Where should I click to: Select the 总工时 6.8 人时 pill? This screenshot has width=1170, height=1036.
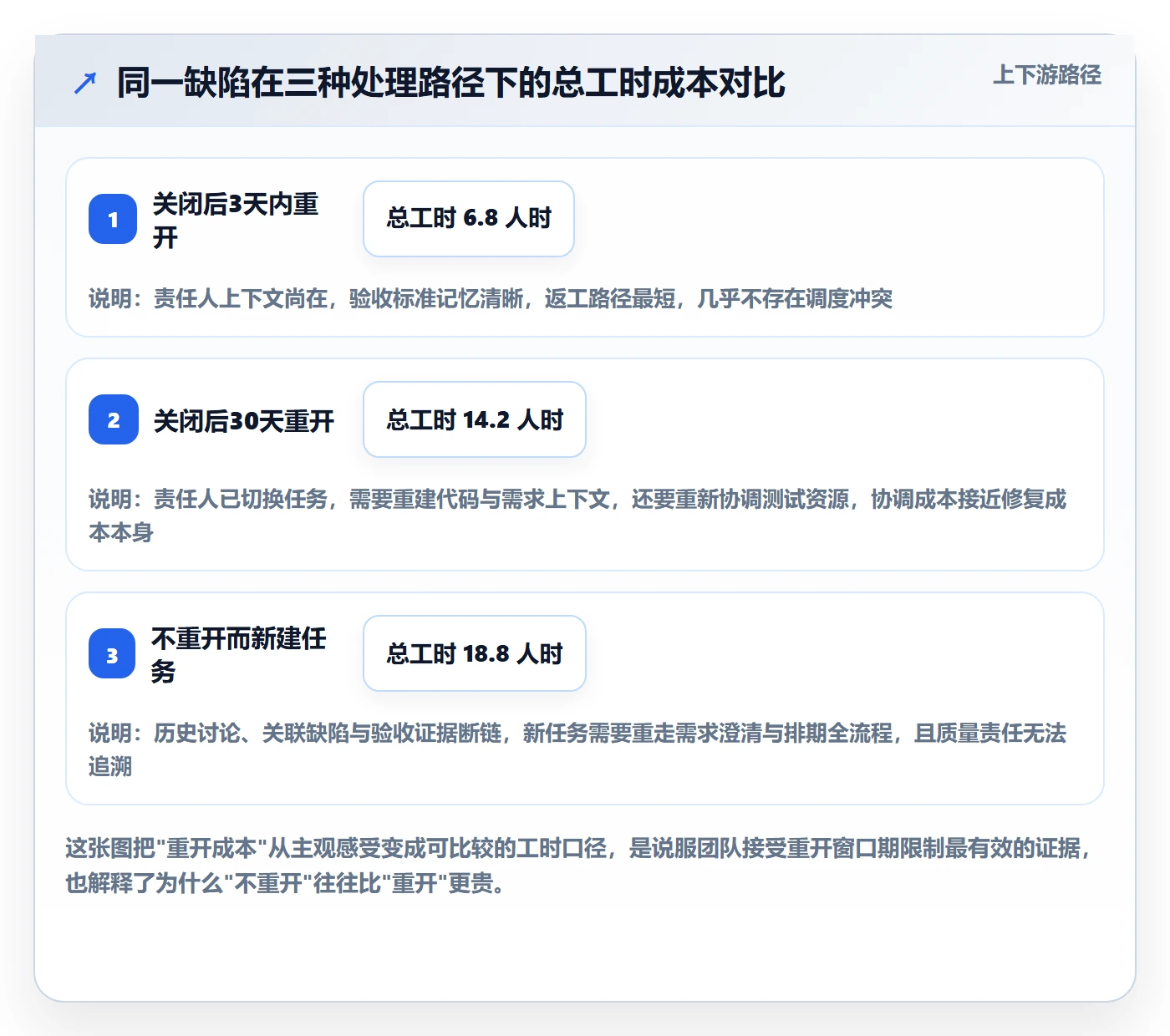[469, 219]
